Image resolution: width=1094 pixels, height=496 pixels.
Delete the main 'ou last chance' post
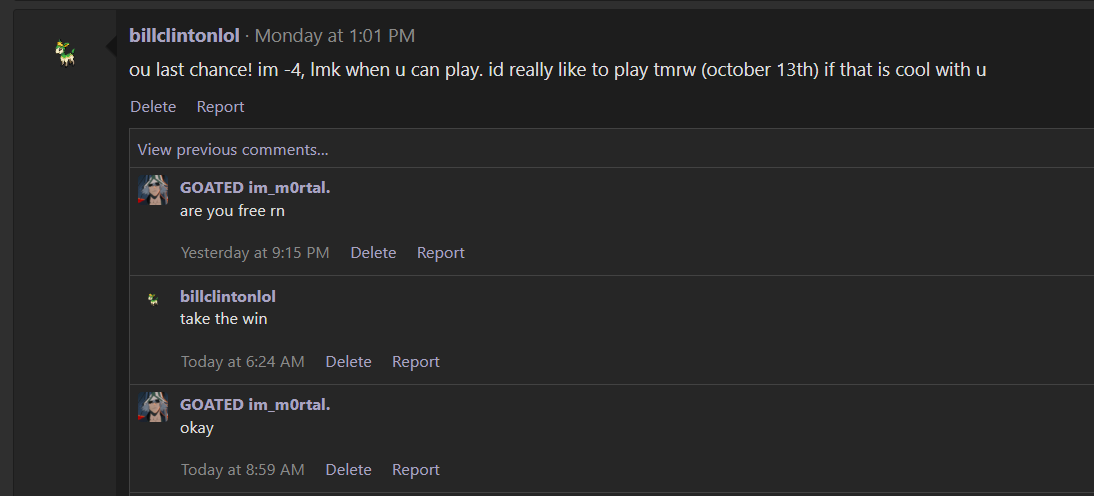coord(153,107)
